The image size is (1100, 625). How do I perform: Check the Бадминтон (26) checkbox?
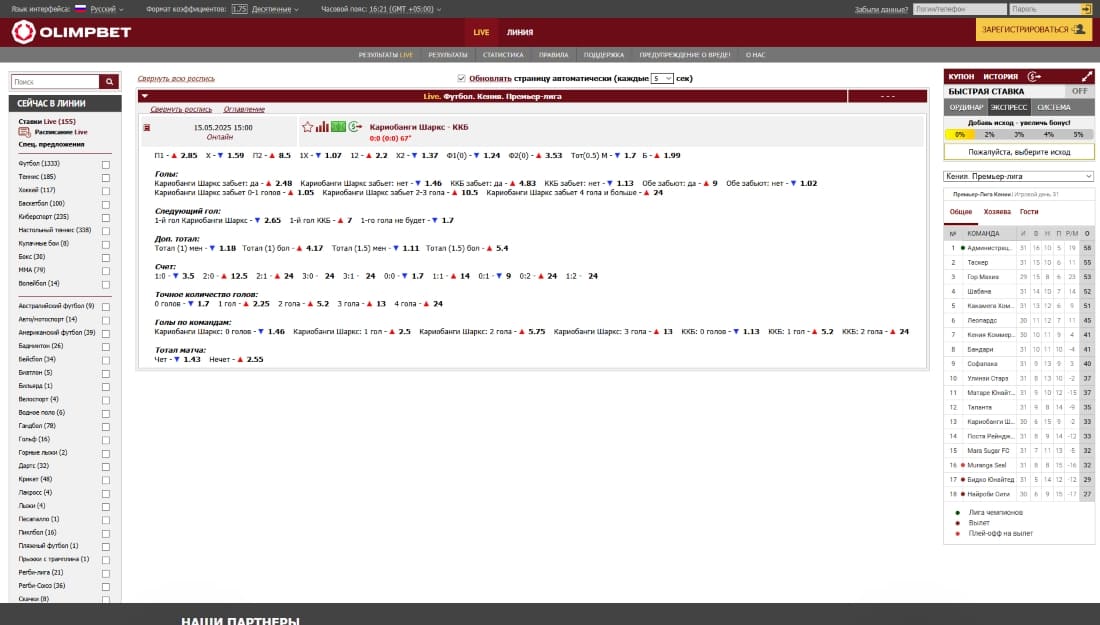click(106, 347)
